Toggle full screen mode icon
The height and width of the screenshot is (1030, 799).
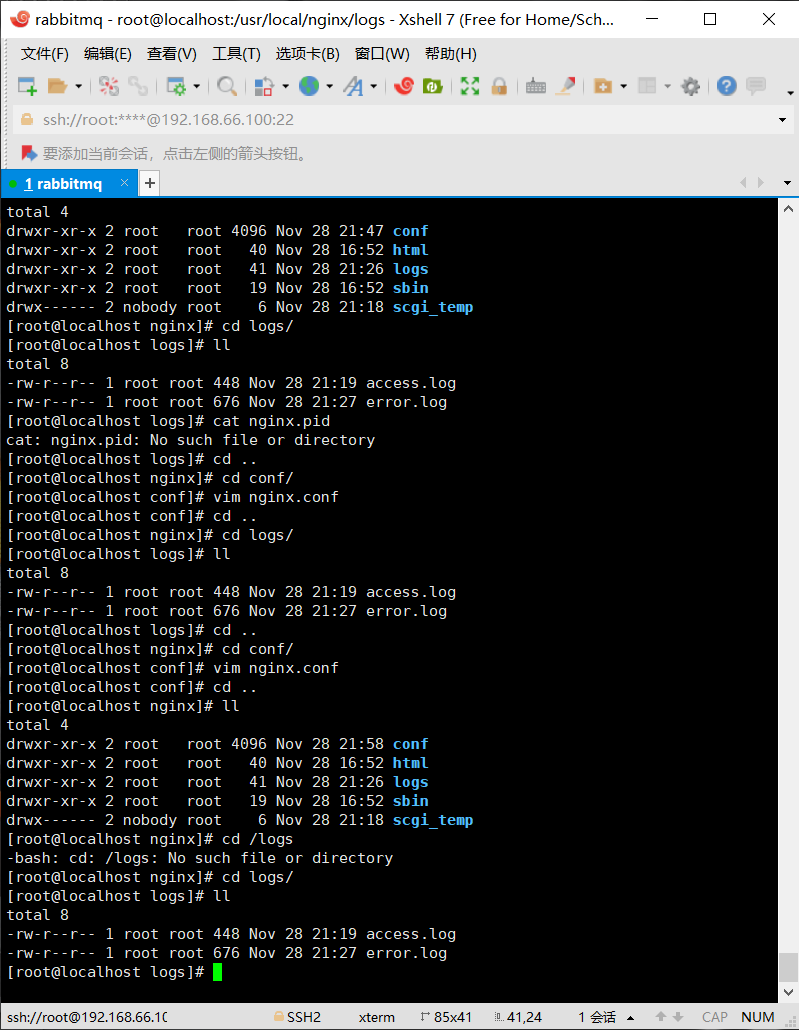tap(470, 86)
